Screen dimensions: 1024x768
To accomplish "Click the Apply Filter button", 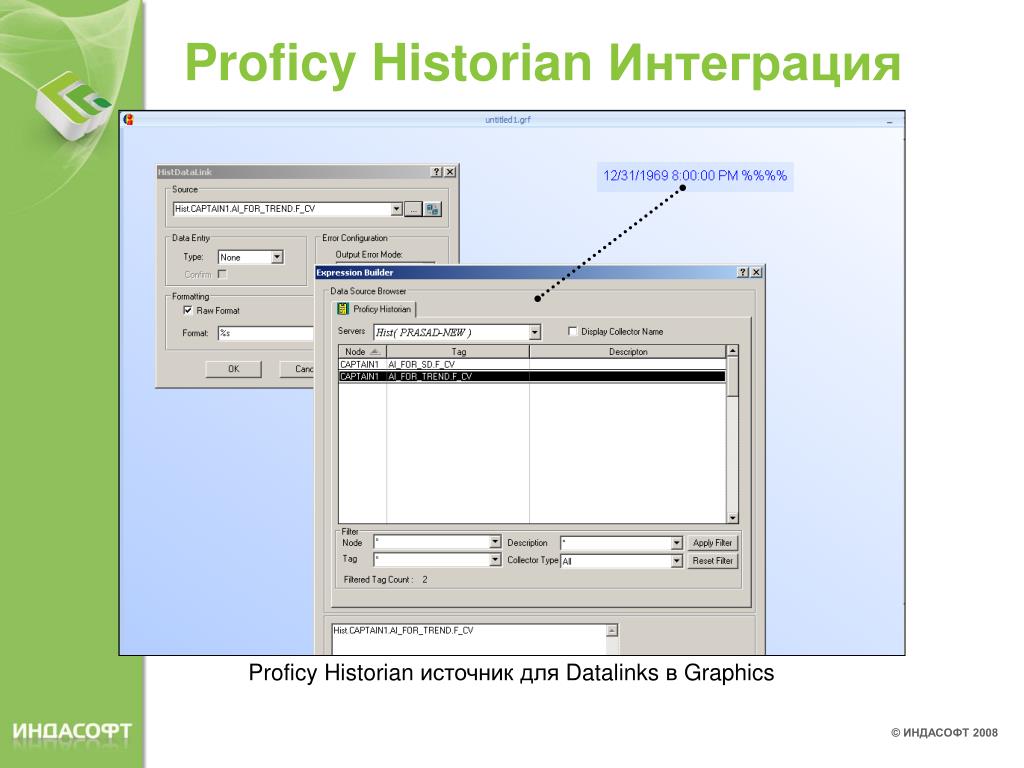I will coord(712,543).
